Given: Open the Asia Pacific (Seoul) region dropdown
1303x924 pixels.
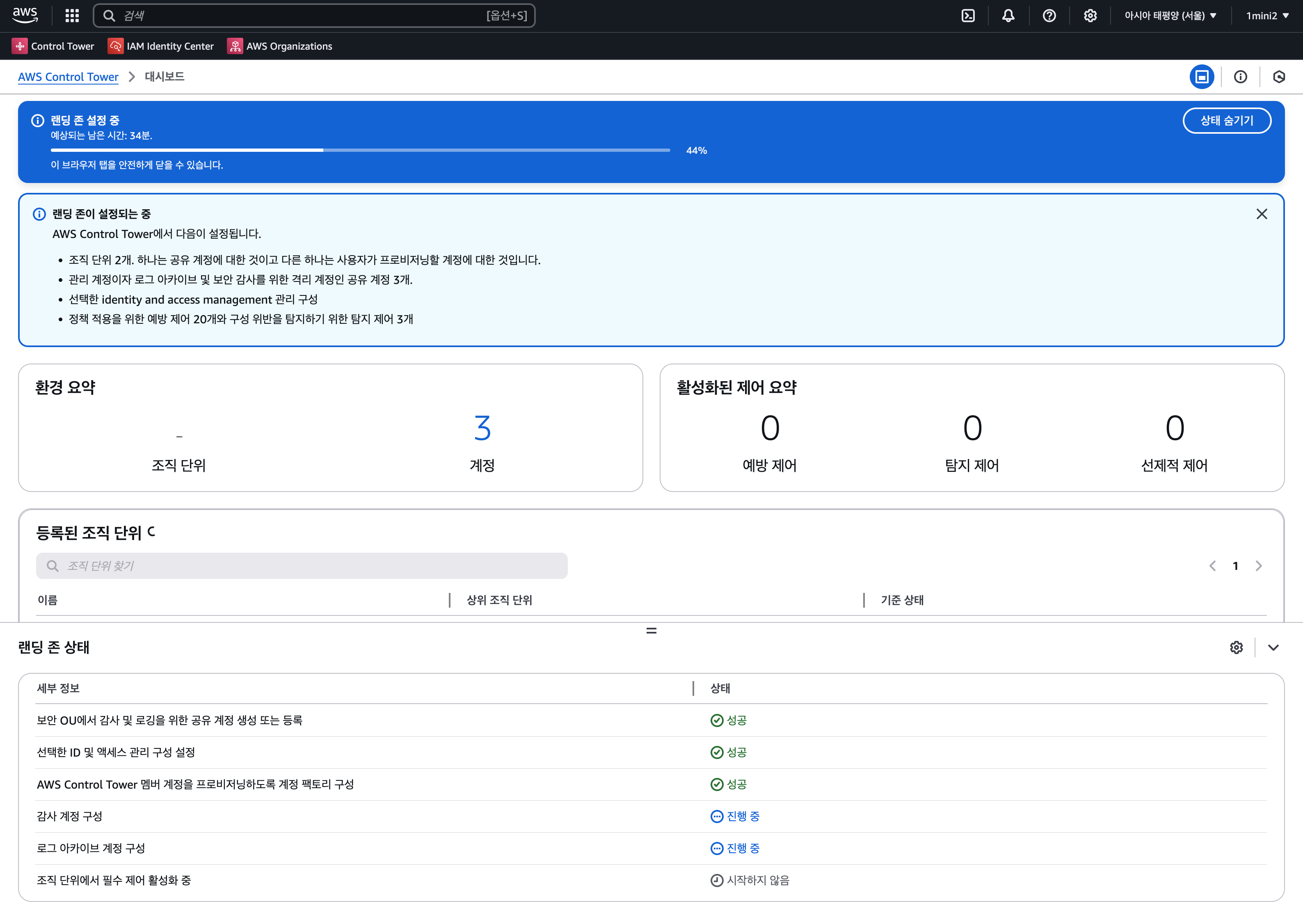Looking at the screenshot, I should pyautogui.click(x=1170, y=15).
